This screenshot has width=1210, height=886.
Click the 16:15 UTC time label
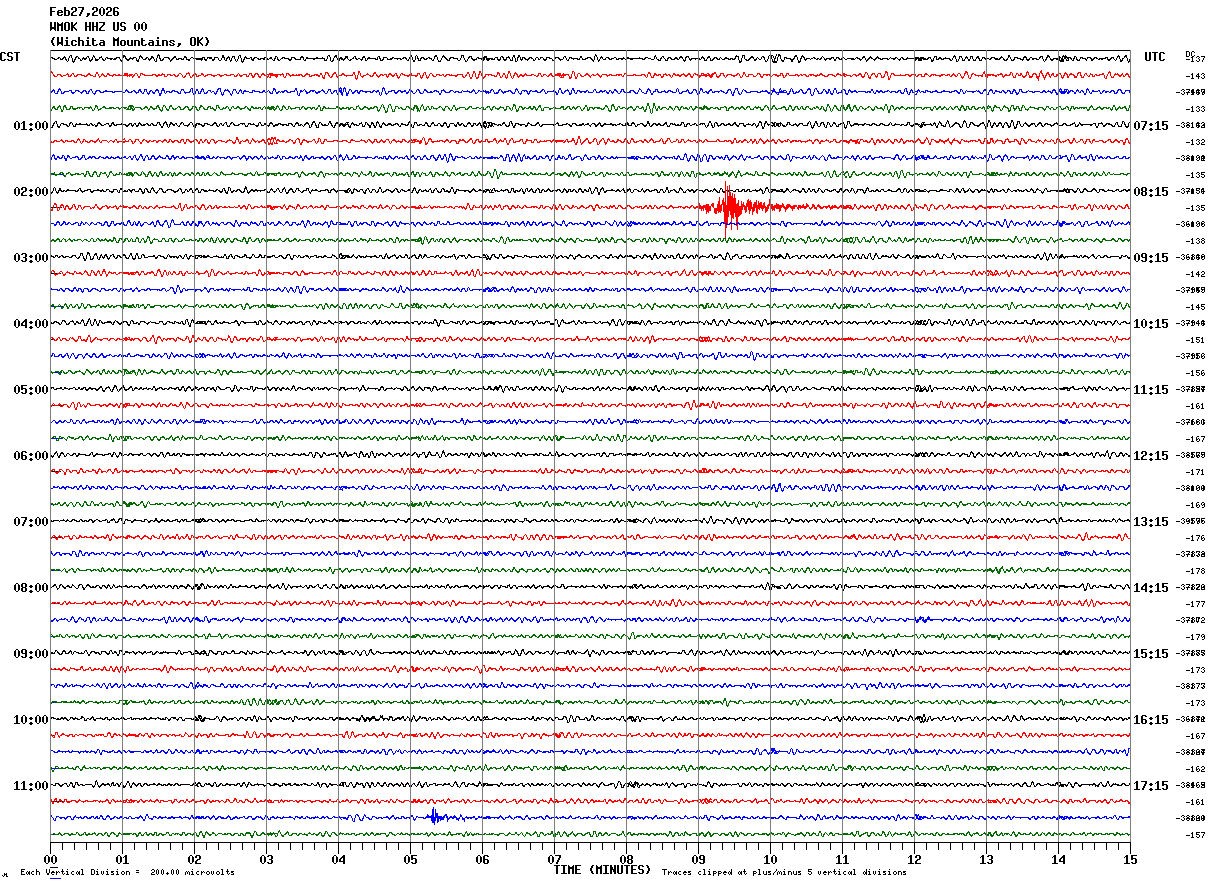pyautogui.click(x=1151, y=720)
